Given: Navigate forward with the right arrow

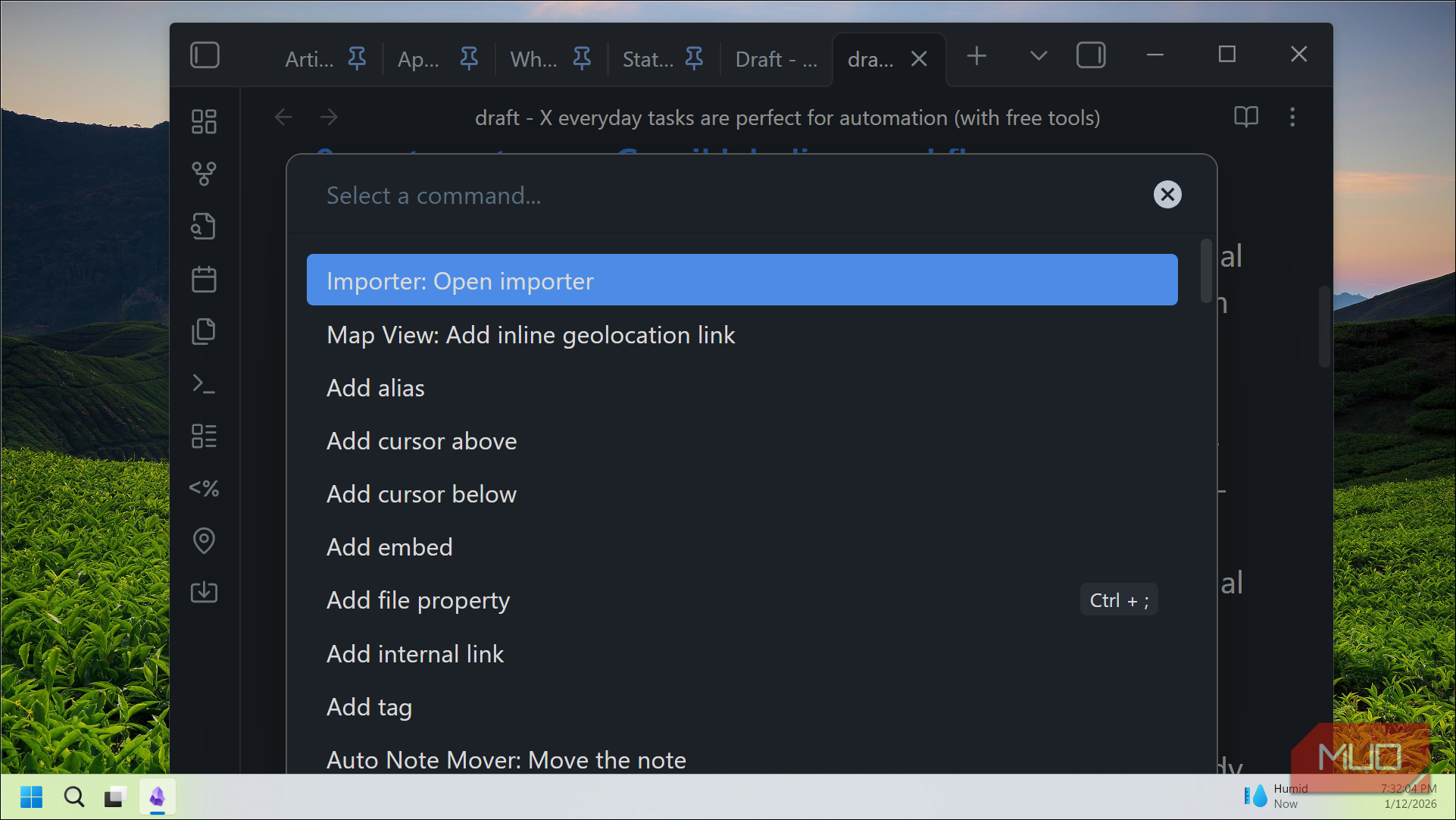Looking at the screenshot, I should coord(329,117).
